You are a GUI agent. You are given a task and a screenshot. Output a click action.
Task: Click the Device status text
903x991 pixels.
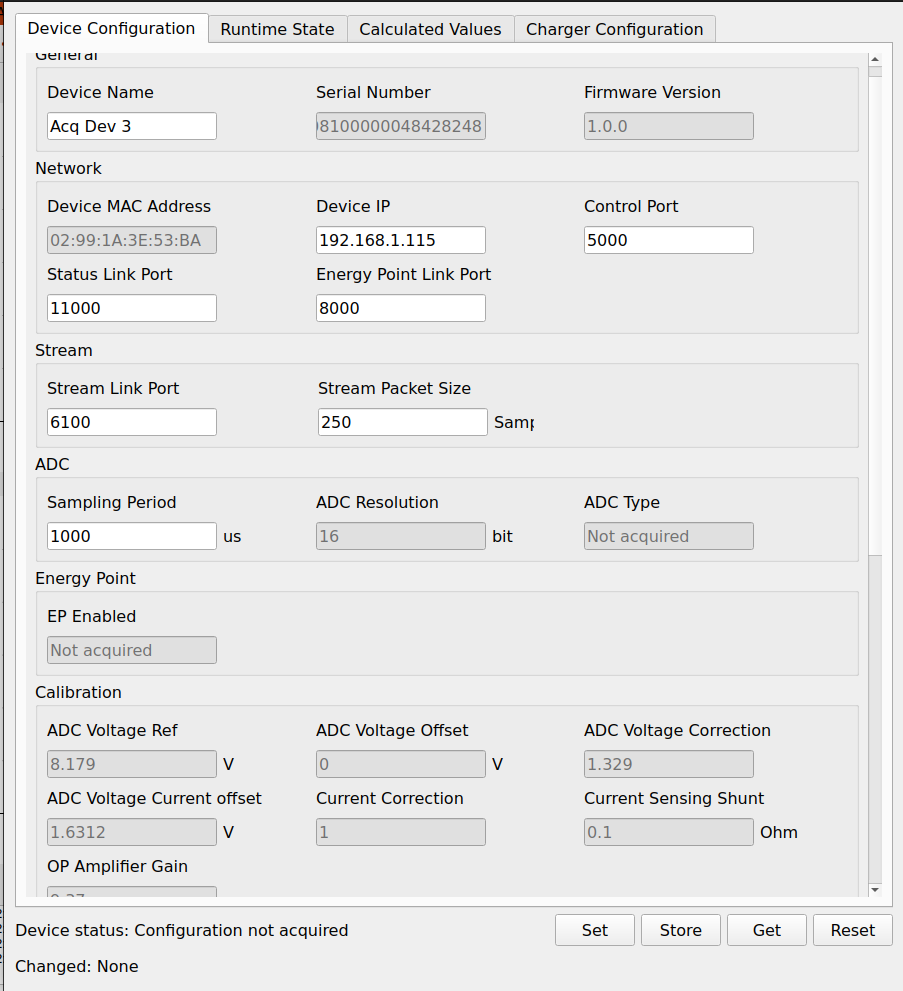click(x=182, y=930)
